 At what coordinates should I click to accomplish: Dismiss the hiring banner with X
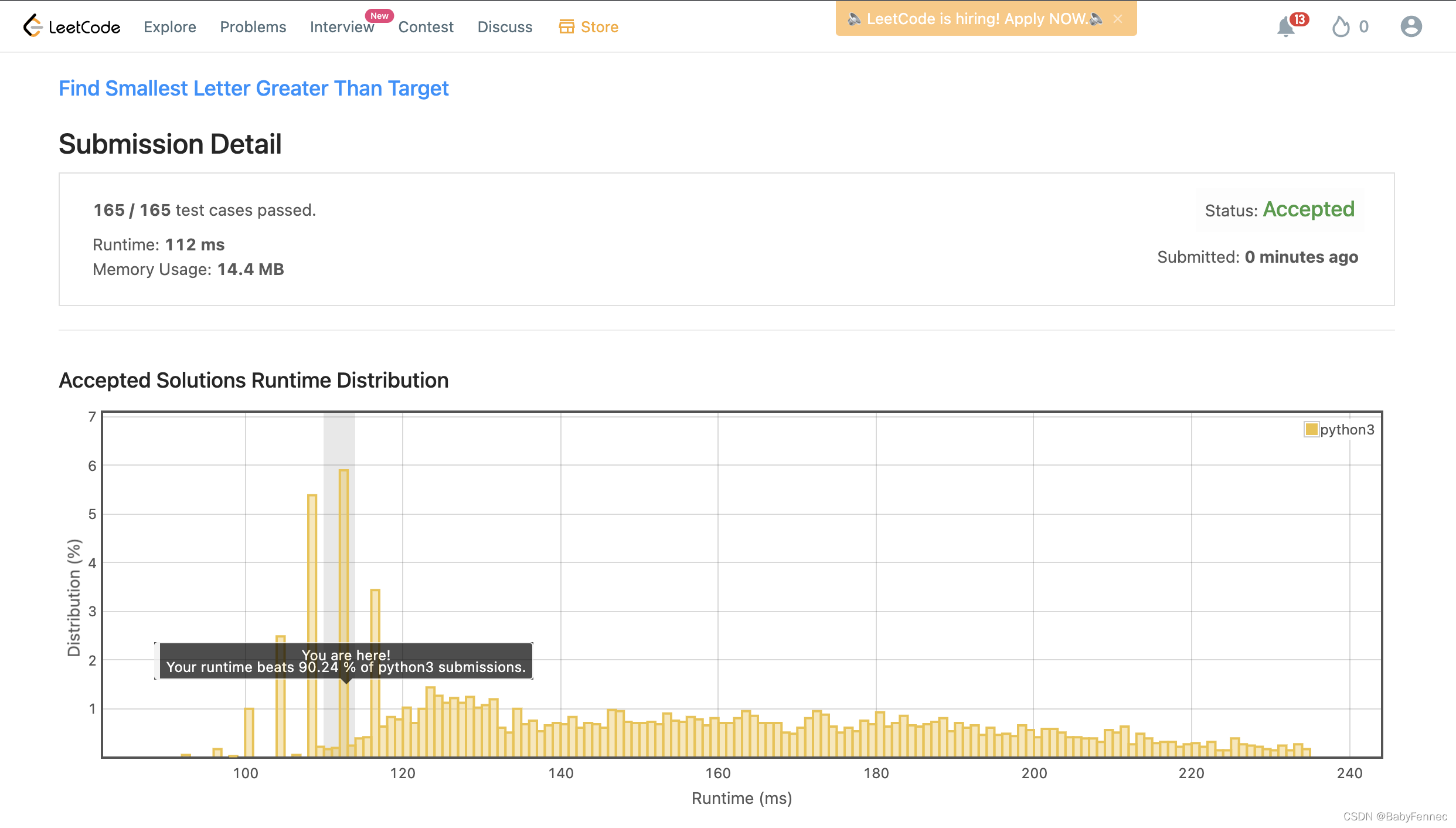click(x=1118, y=19)
